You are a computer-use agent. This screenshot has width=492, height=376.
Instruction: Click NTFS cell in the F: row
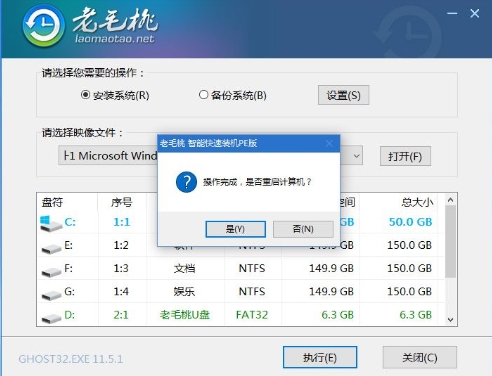252,268
